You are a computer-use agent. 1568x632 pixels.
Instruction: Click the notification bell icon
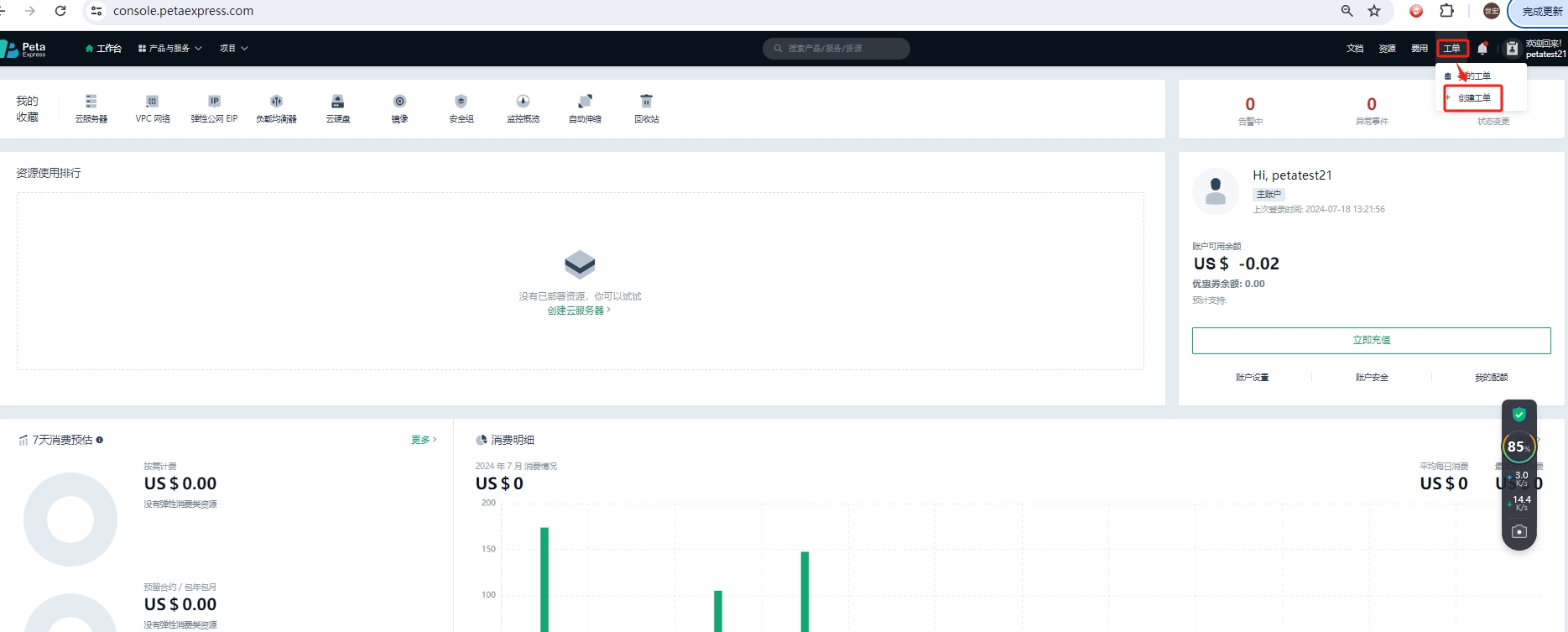point(1482,49)
